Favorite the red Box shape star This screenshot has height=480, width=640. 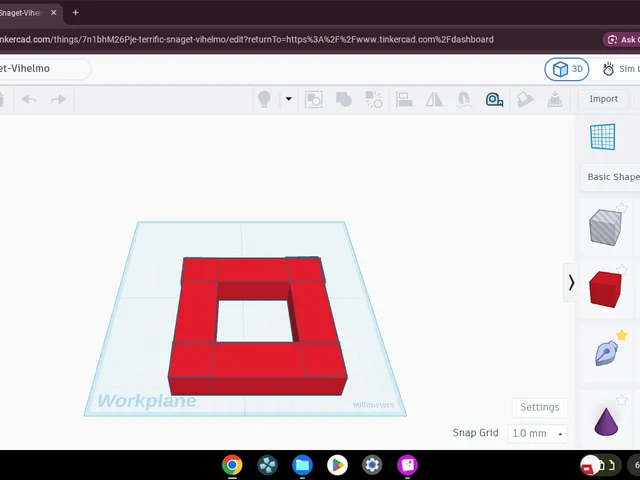pyautogui.click(x=621, y=269)
